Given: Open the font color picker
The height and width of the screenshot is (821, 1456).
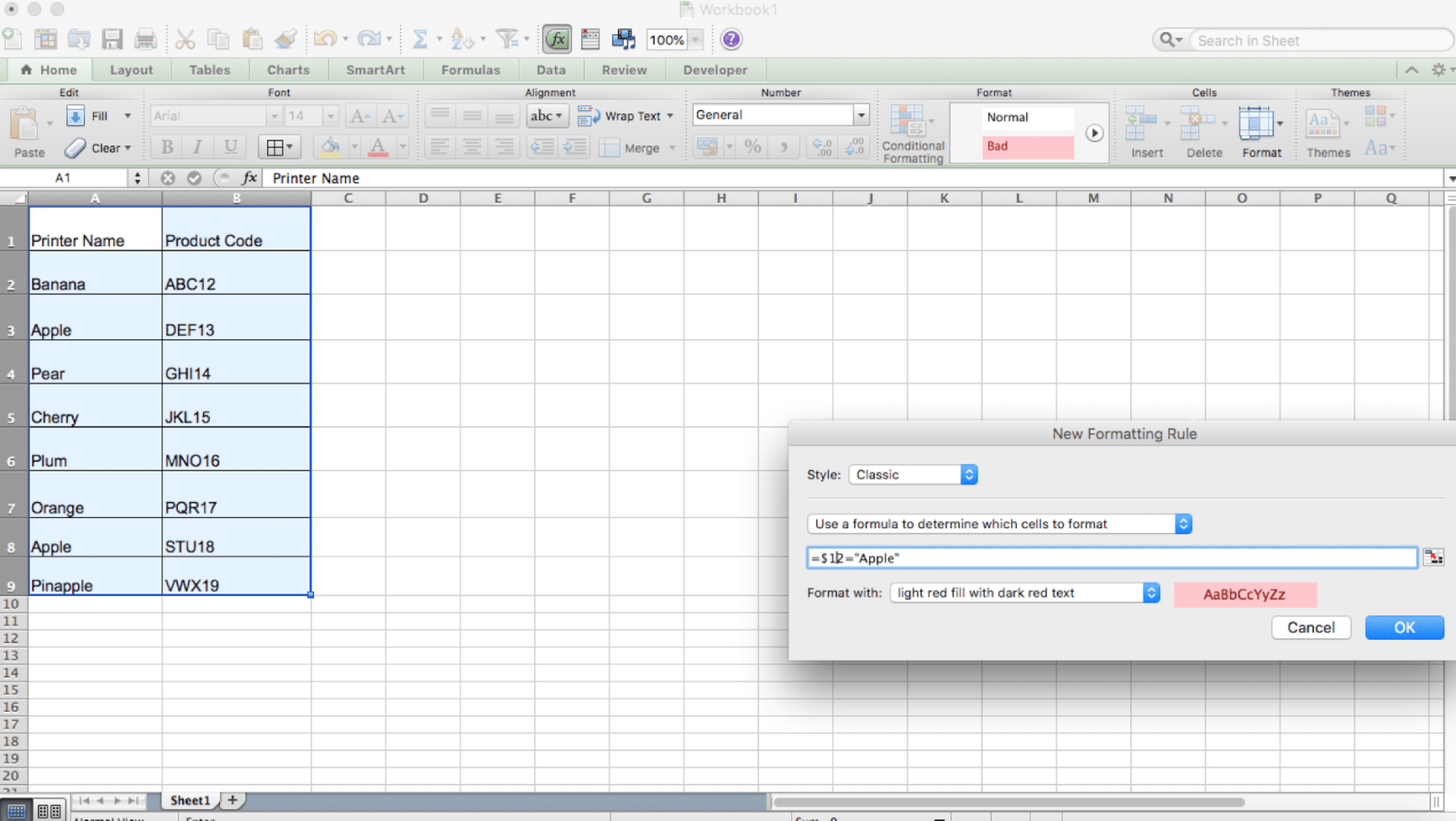Looking at the screenshot, I should (377, 146).
